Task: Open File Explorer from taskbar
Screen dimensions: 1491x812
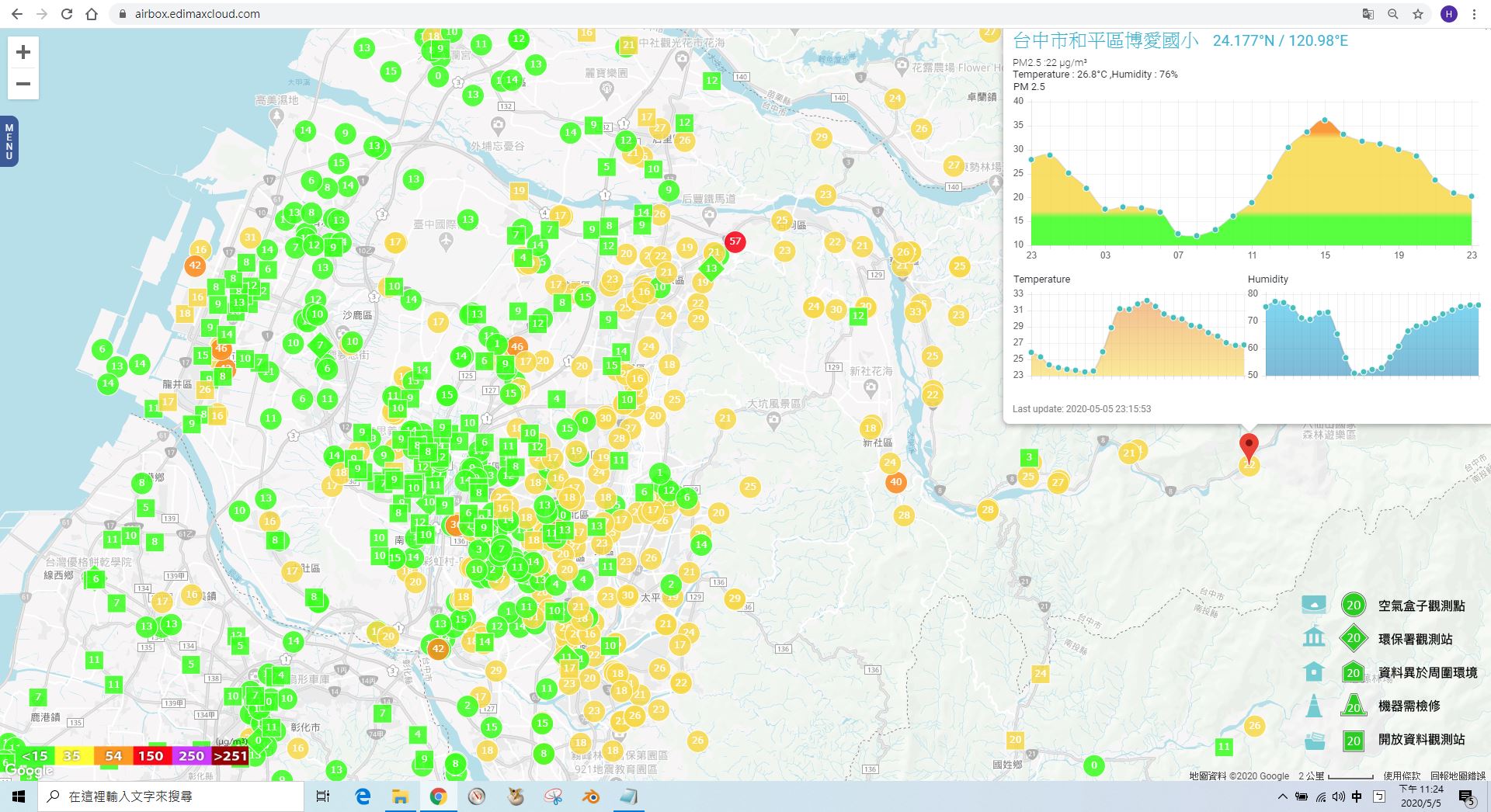Action: pos(400,796)
